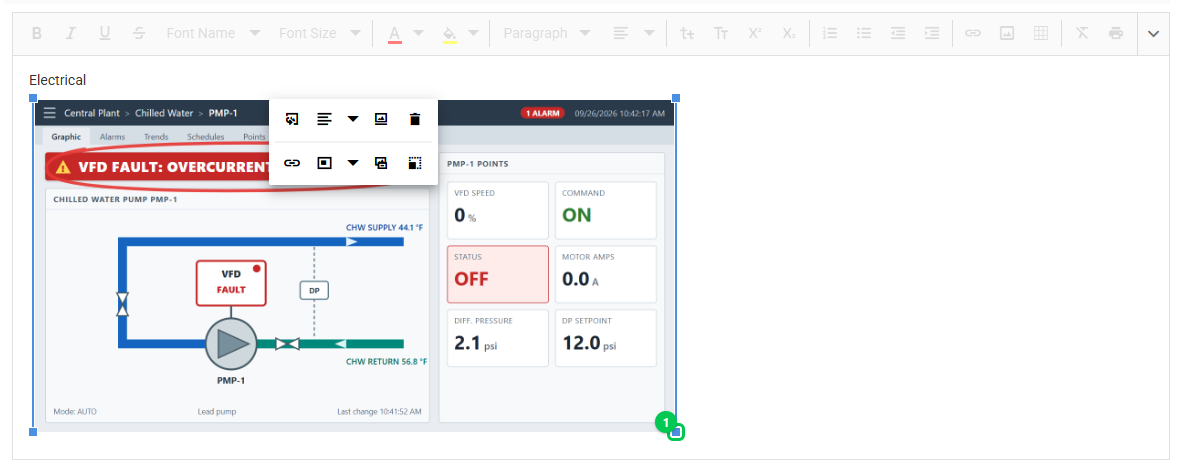The image size is (1182, 476).
Task: Expand the font color dropdown arrow
Action: pos(419,33)
